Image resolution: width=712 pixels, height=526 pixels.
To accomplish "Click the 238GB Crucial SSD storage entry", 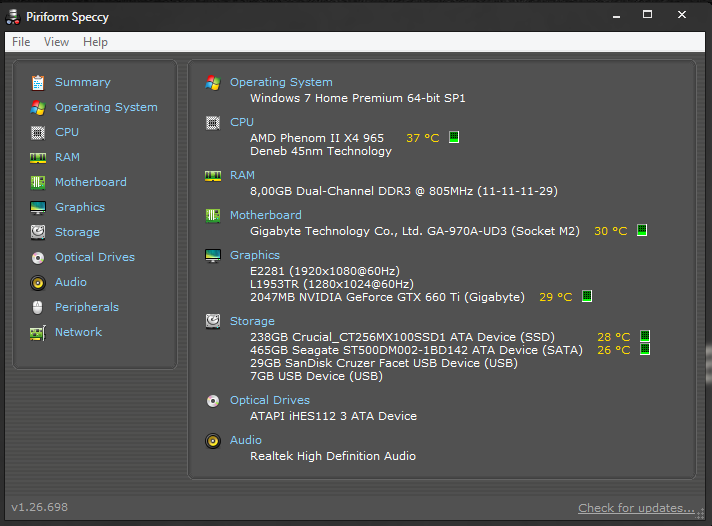I will 402,337.
